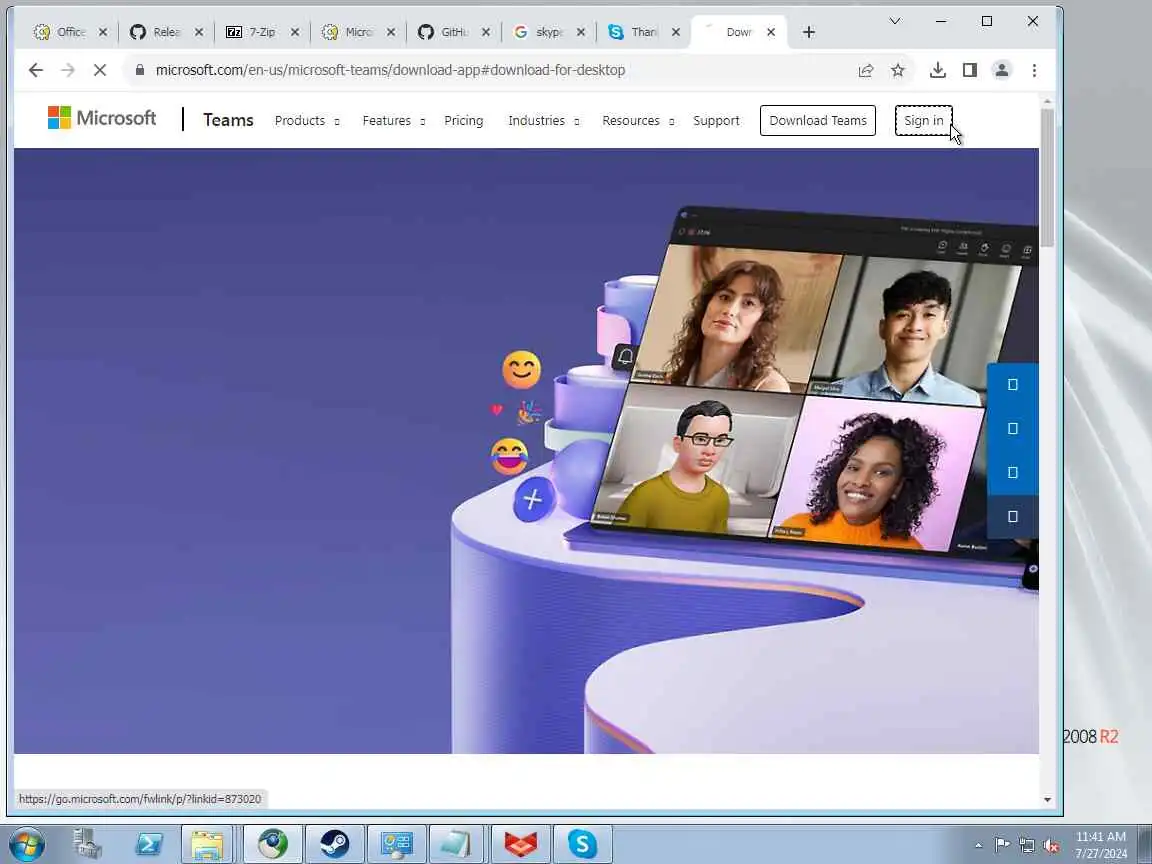The width and height of the screenshot is (1152, 864).
Task: Close the current Download tab
Action: [x=771, y=32]
